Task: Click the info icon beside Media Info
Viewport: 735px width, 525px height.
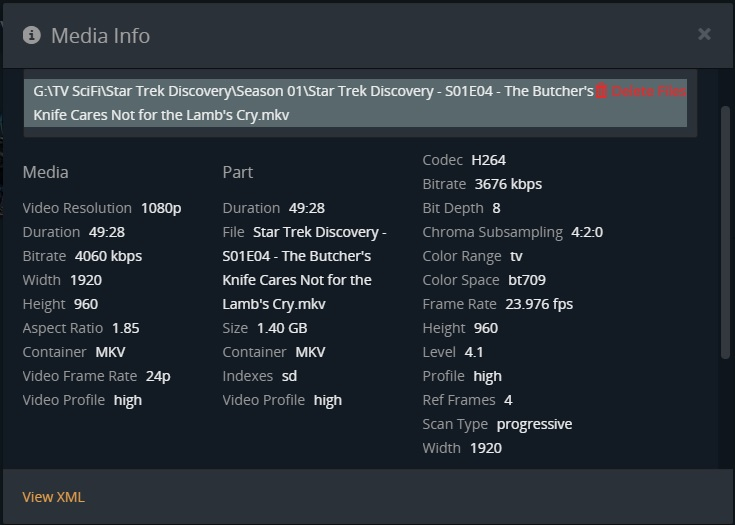Action: pyautogui.click(x=32, y=35)
